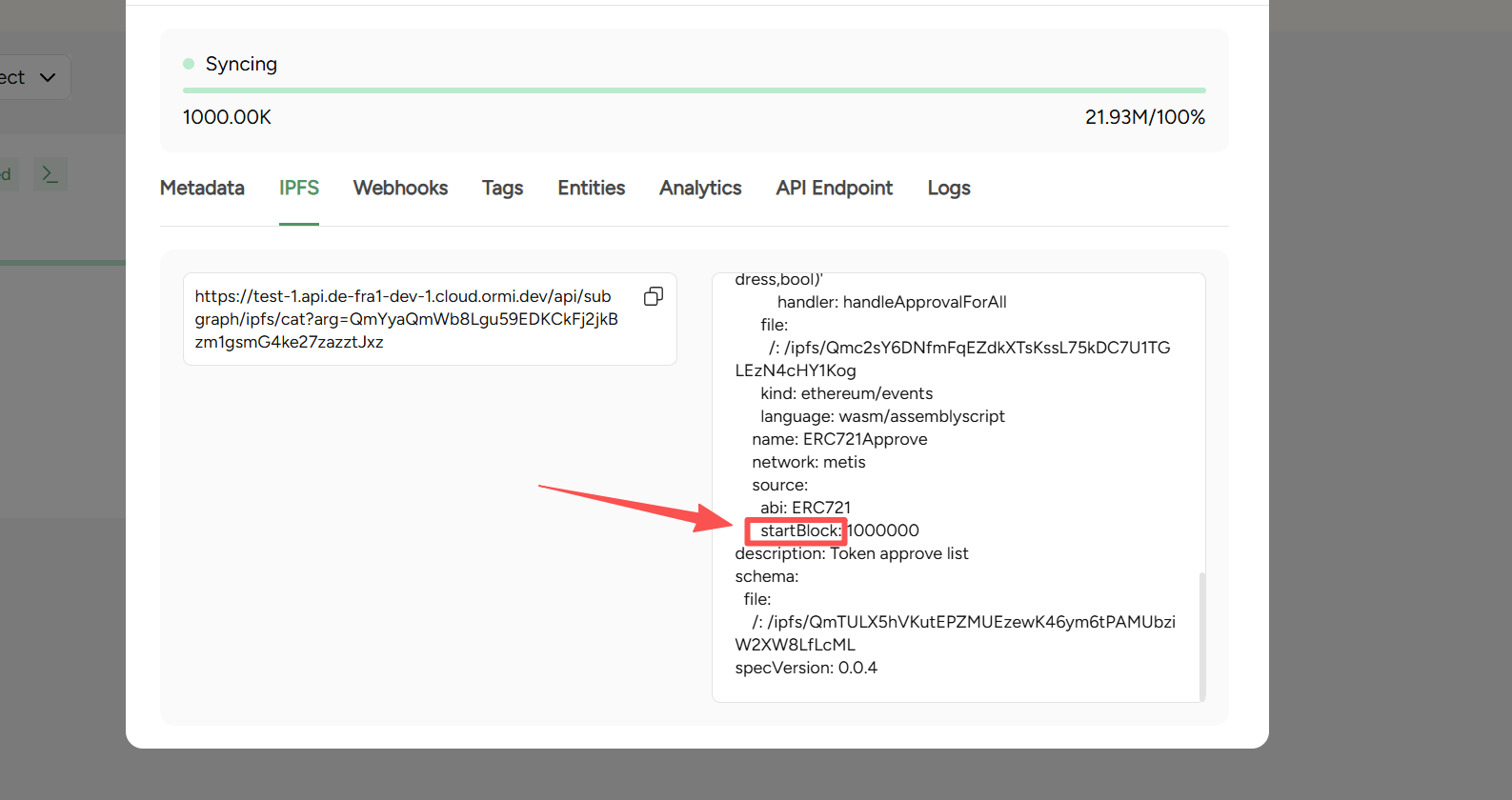
Task: Click the 'network: metis' line
Action: 809,462
